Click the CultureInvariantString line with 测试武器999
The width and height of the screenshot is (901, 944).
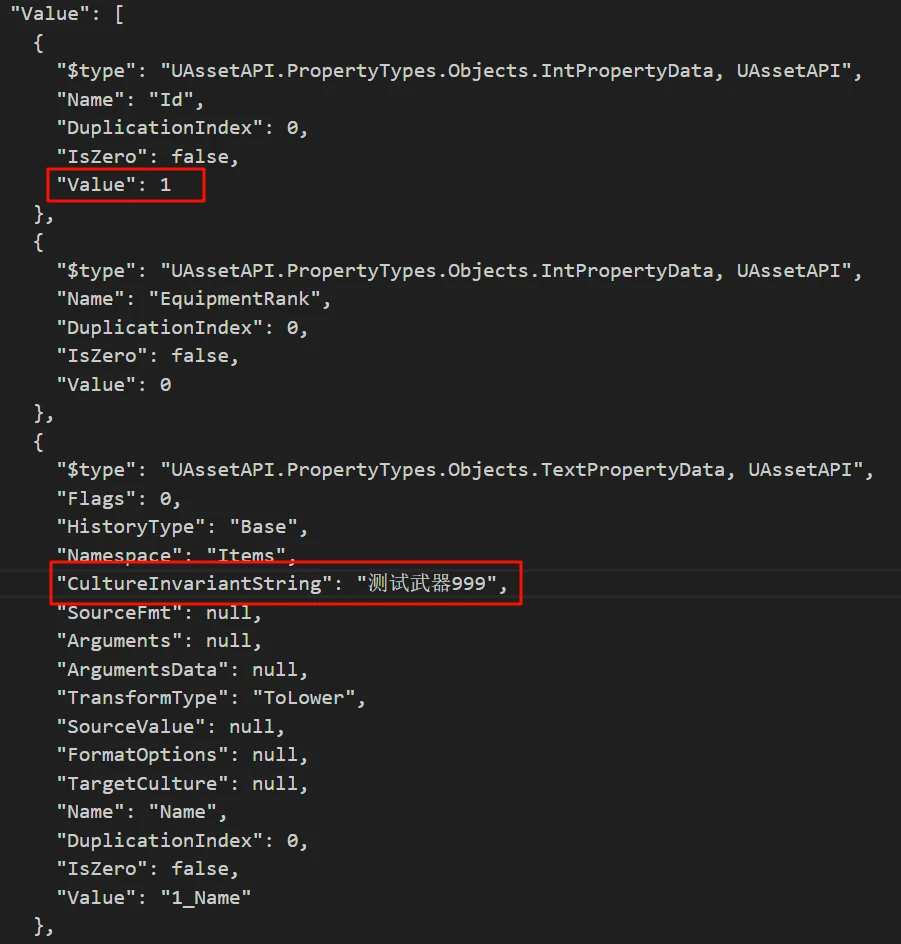pyautogui.click(x=282, y=583)
